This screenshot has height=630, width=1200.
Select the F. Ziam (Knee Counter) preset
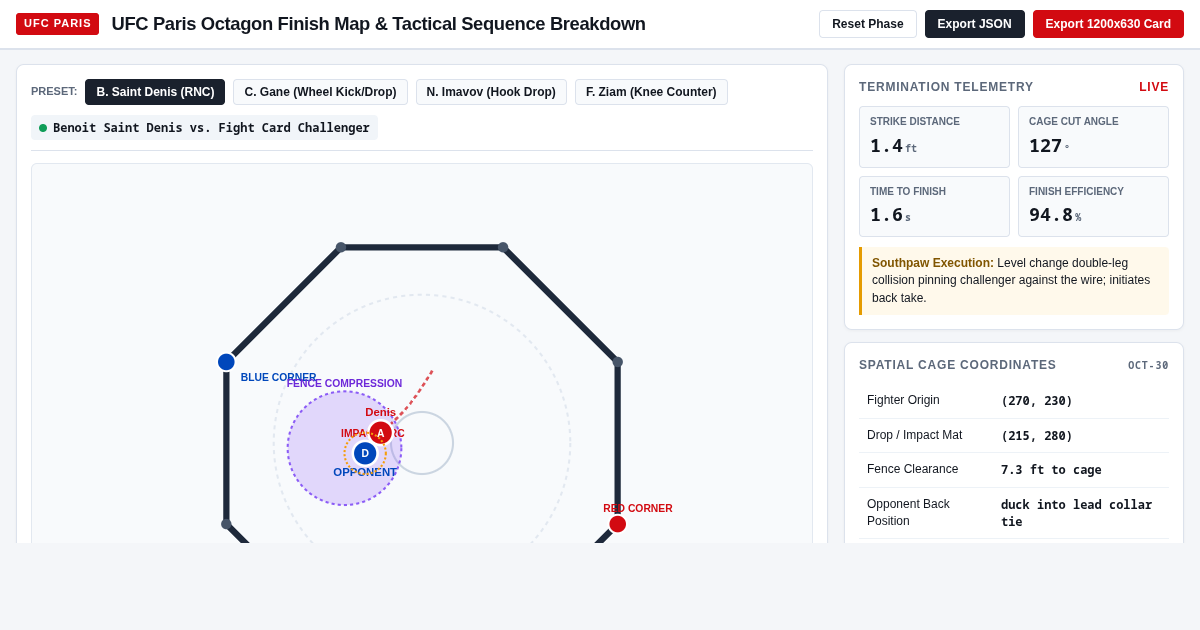[x=651, y=92]
